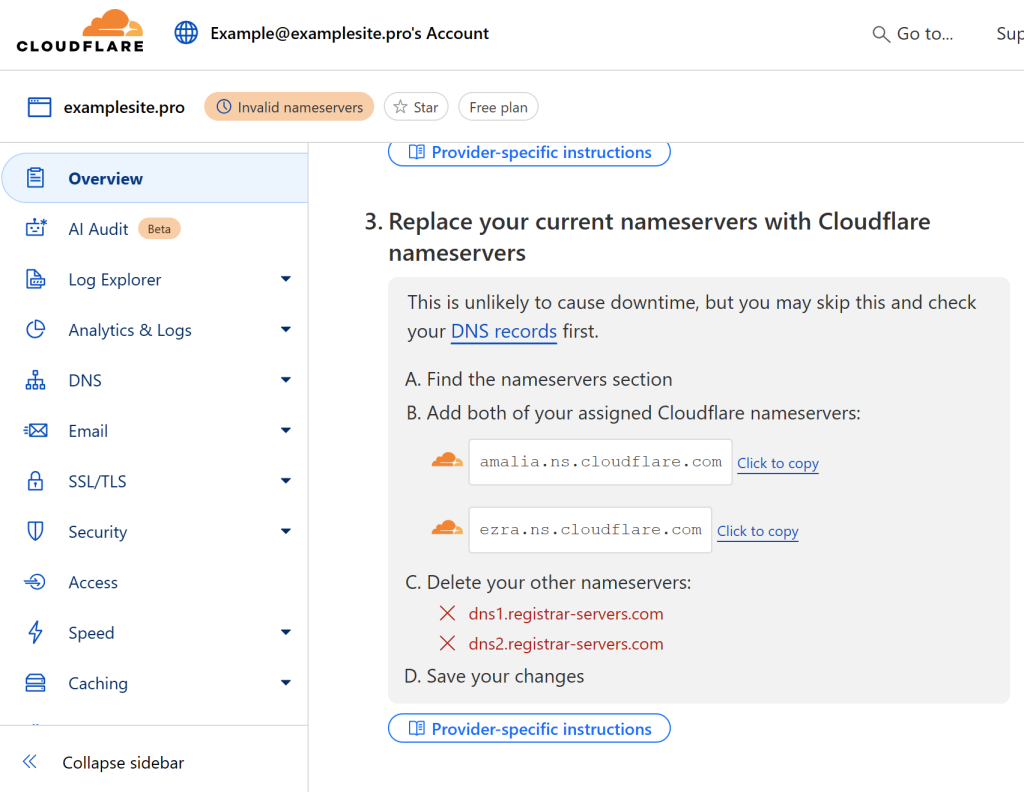The height and width of the screenshot is (792, 1024).
Task: Copy the amalia.ns.cloudflare.com nameserver
Action: [x=778, y=464]
